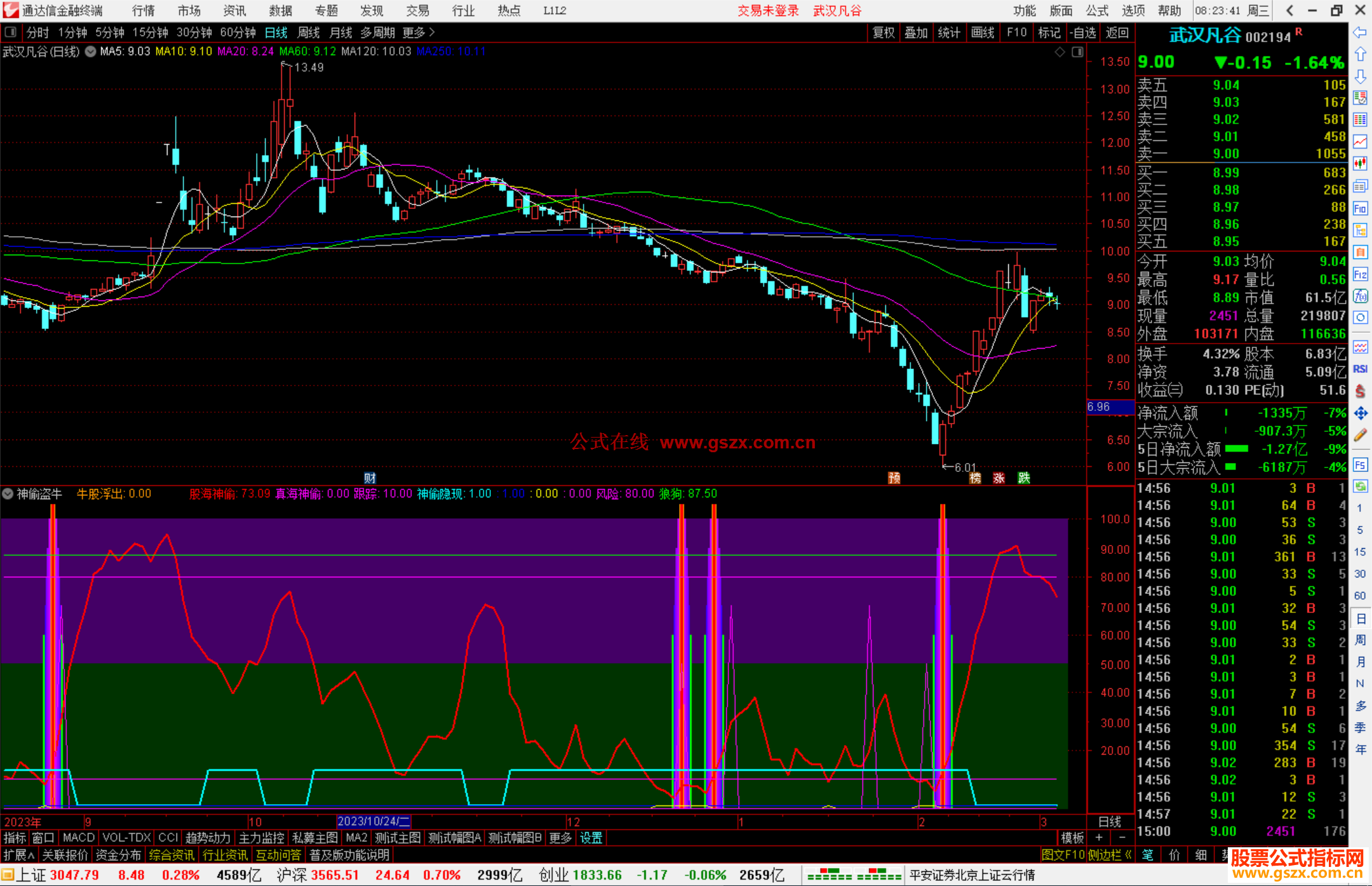
Task: Click the 设置 settings link
Action: tap(591, 838)
